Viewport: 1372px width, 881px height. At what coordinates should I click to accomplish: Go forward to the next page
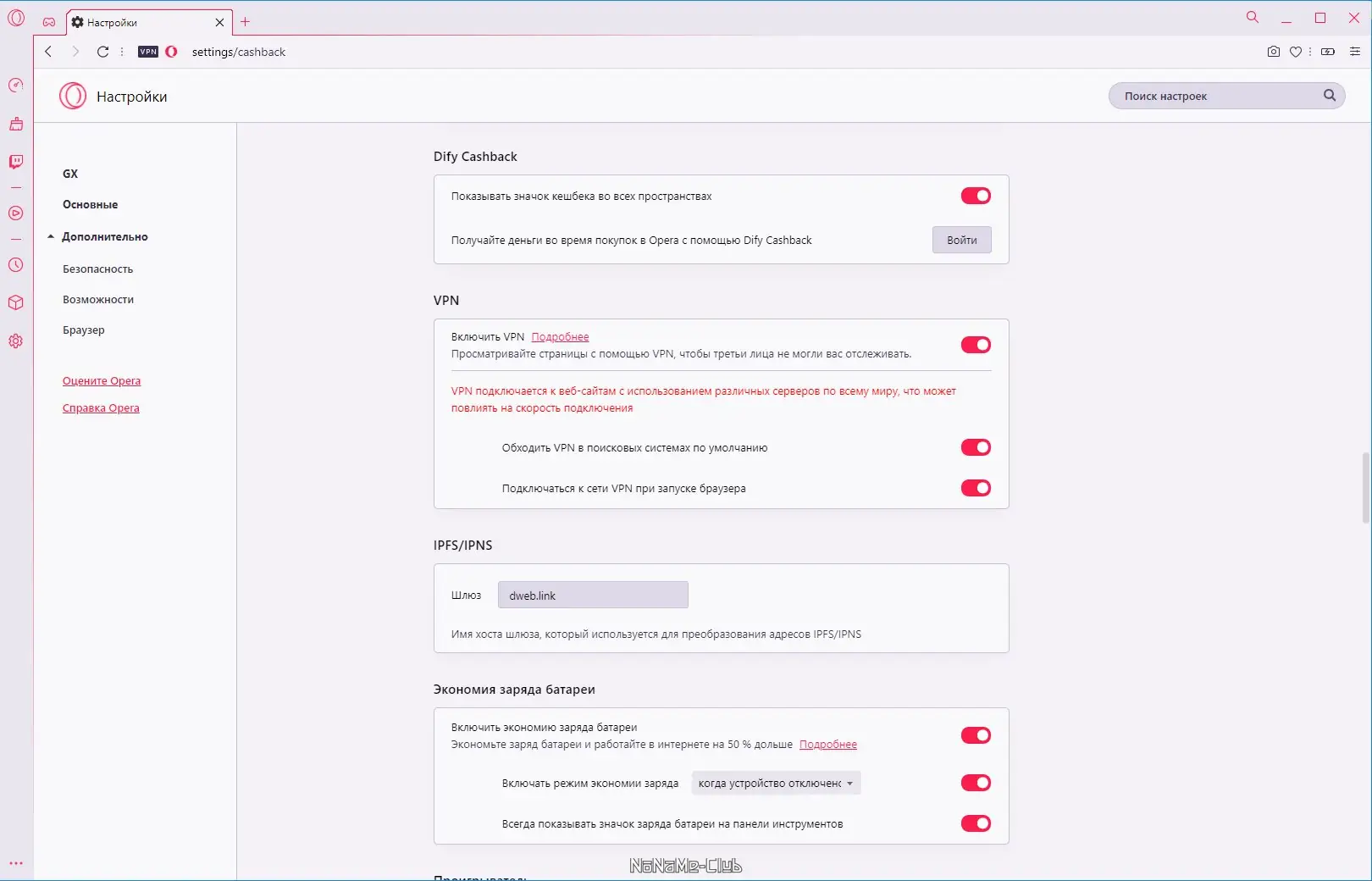point(75,52)
